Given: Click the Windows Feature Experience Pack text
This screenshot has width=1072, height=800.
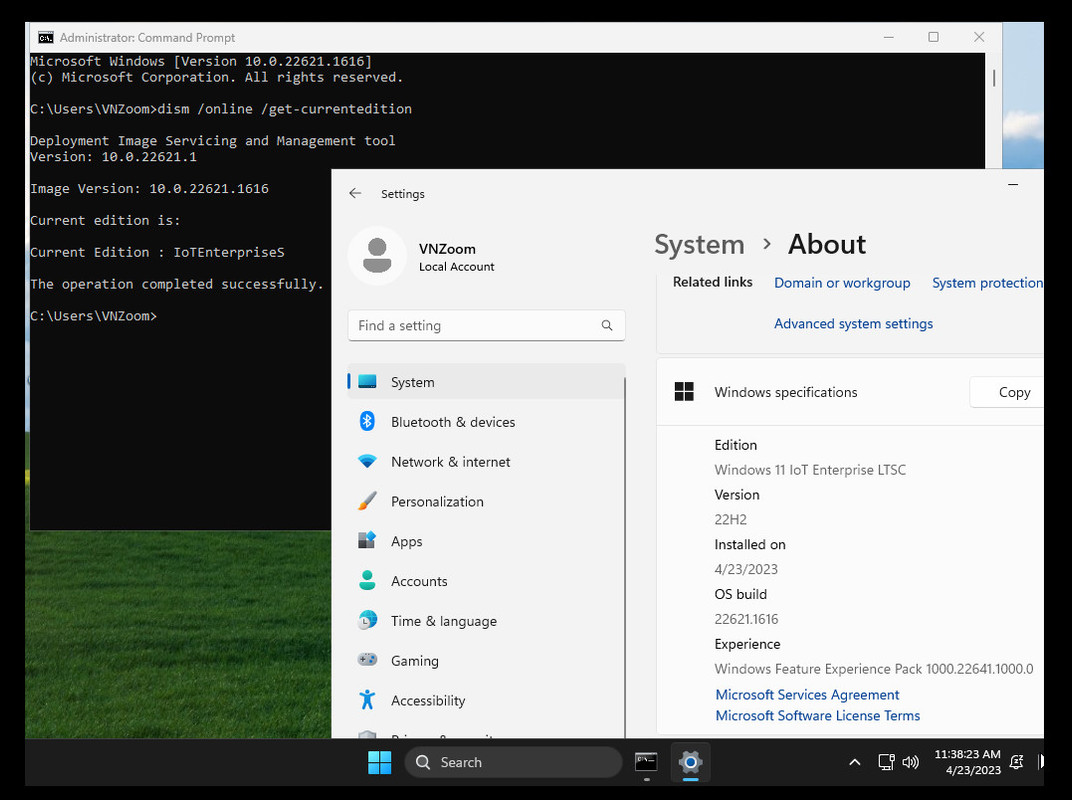Looking at the screenshot, I should point(874,669).
